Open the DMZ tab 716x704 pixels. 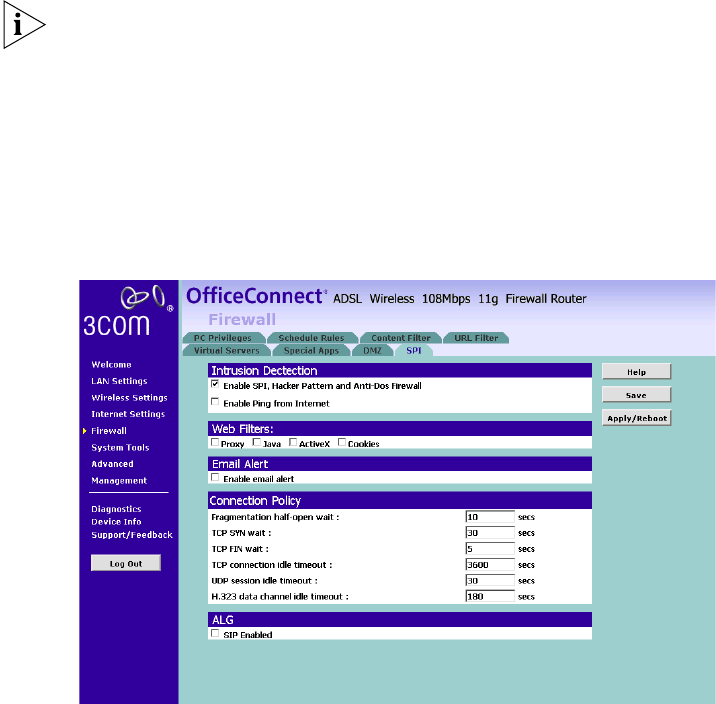[x=373, y=351]
